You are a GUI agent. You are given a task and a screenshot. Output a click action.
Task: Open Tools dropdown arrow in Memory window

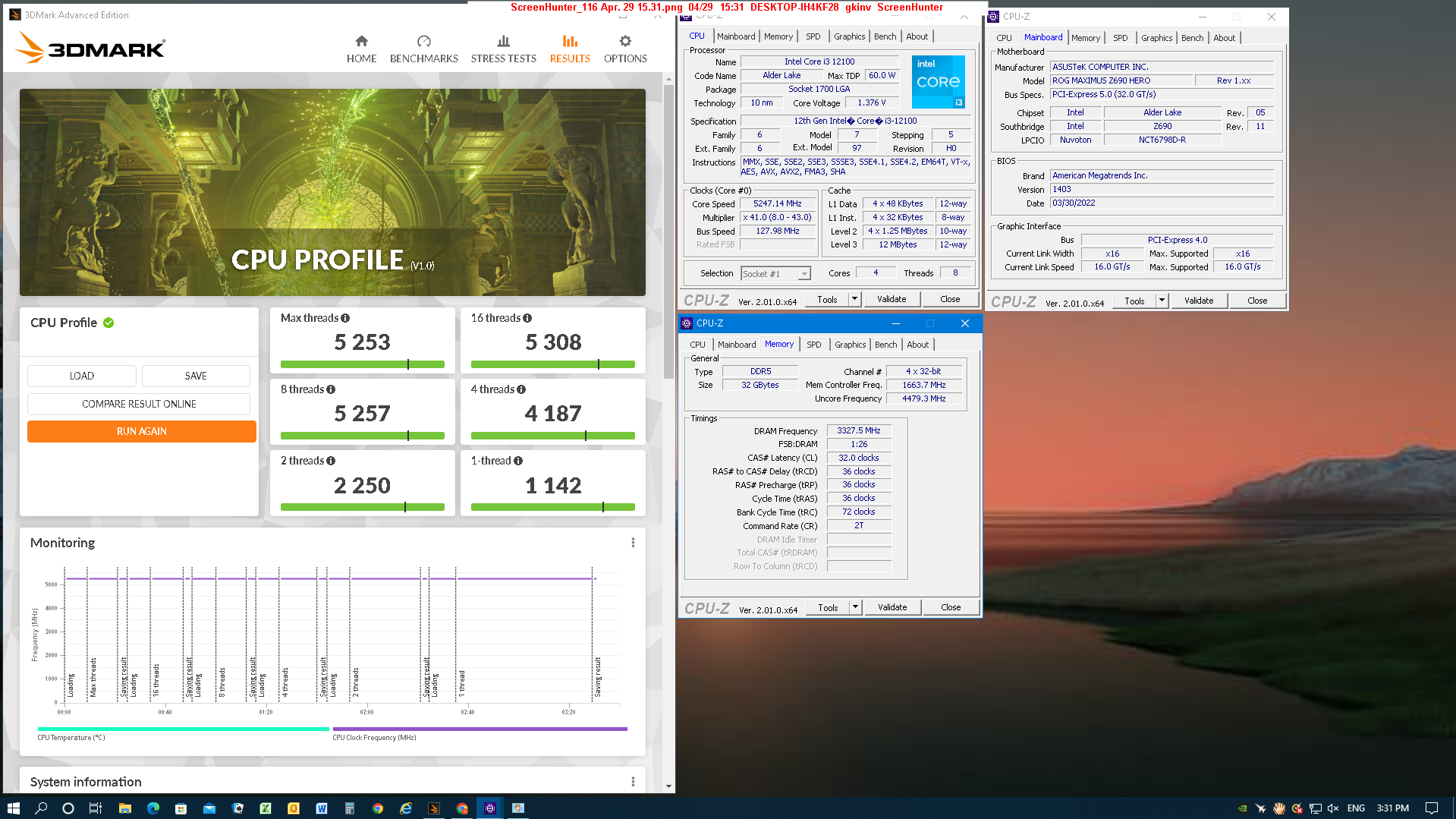[855, 607]
